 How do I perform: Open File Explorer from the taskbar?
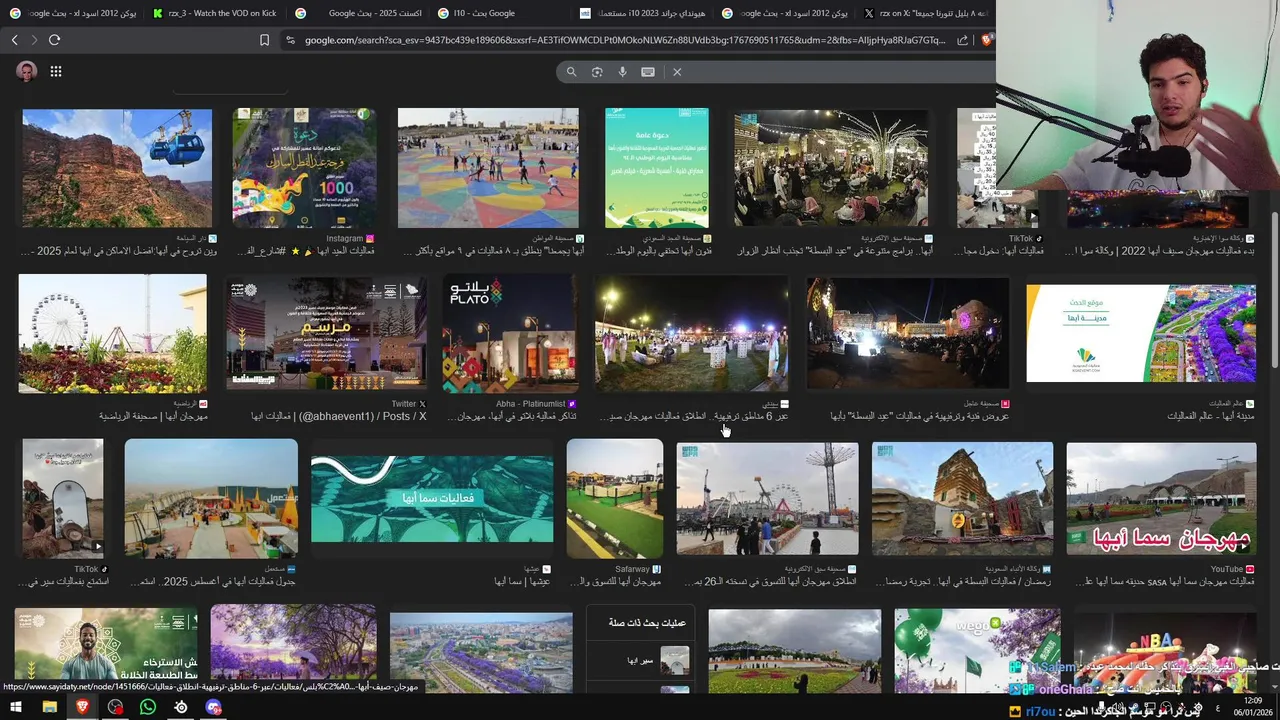(x=49, y=707)
